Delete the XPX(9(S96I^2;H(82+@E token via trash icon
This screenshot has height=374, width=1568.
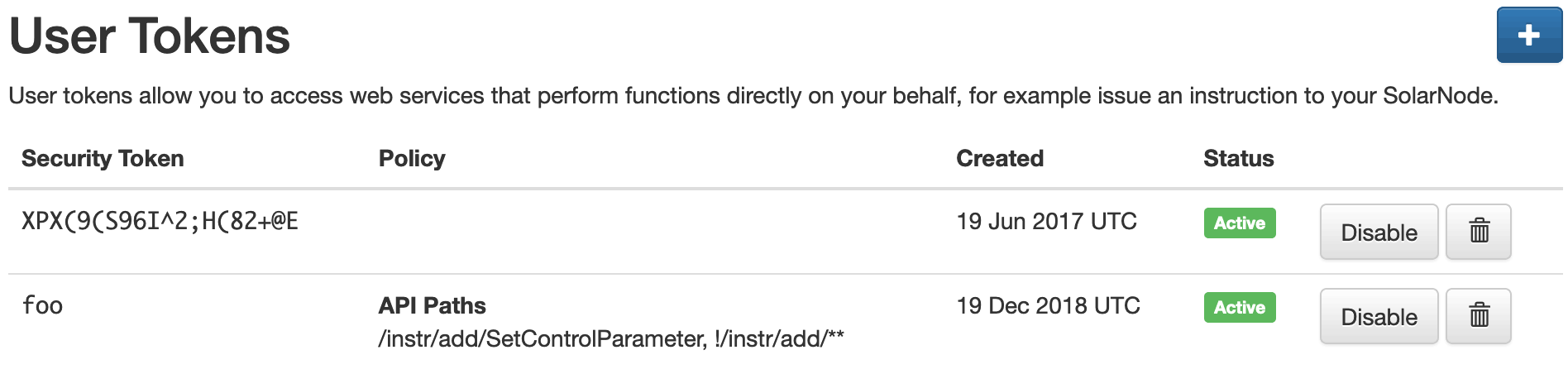coord(1479,232)
